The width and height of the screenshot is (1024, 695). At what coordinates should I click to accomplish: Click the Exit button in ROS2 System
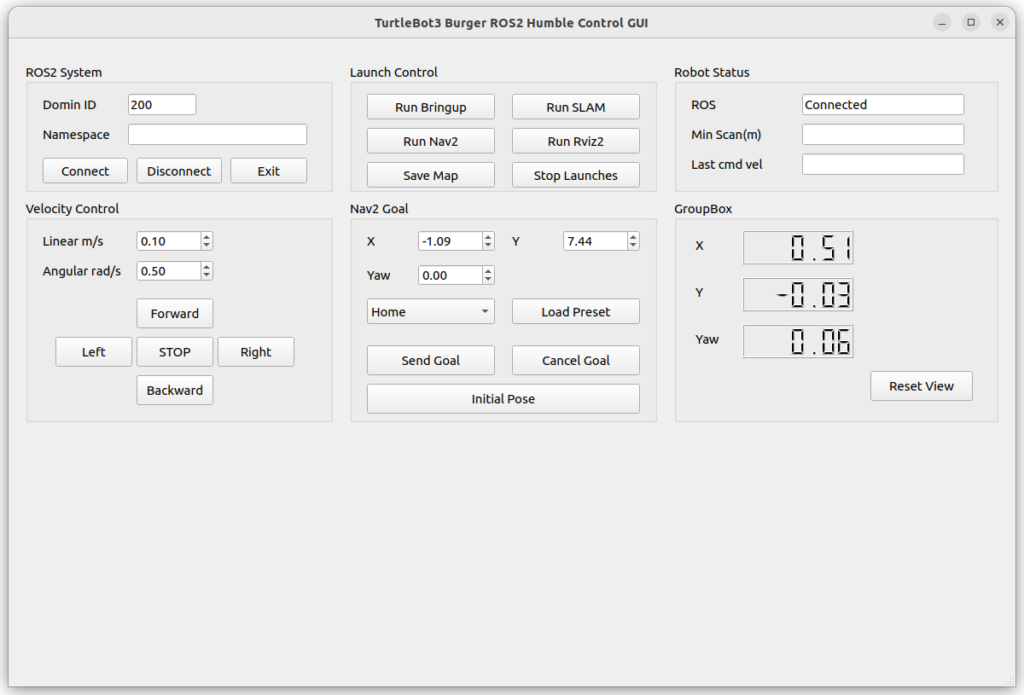(268, 171)
